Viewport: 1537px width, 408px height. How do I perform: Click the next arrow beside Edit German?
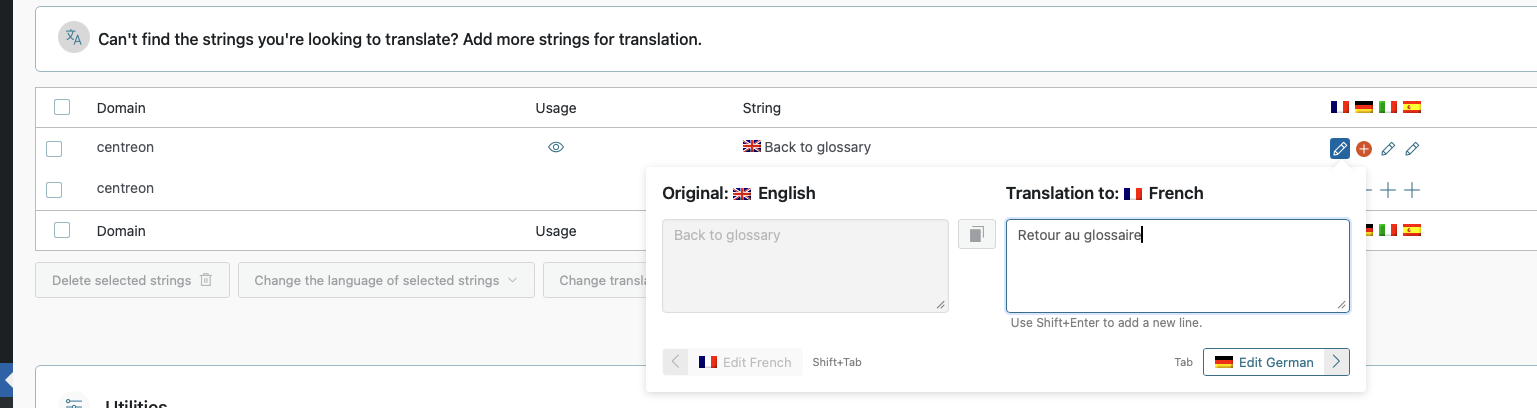click(1336, 362)
